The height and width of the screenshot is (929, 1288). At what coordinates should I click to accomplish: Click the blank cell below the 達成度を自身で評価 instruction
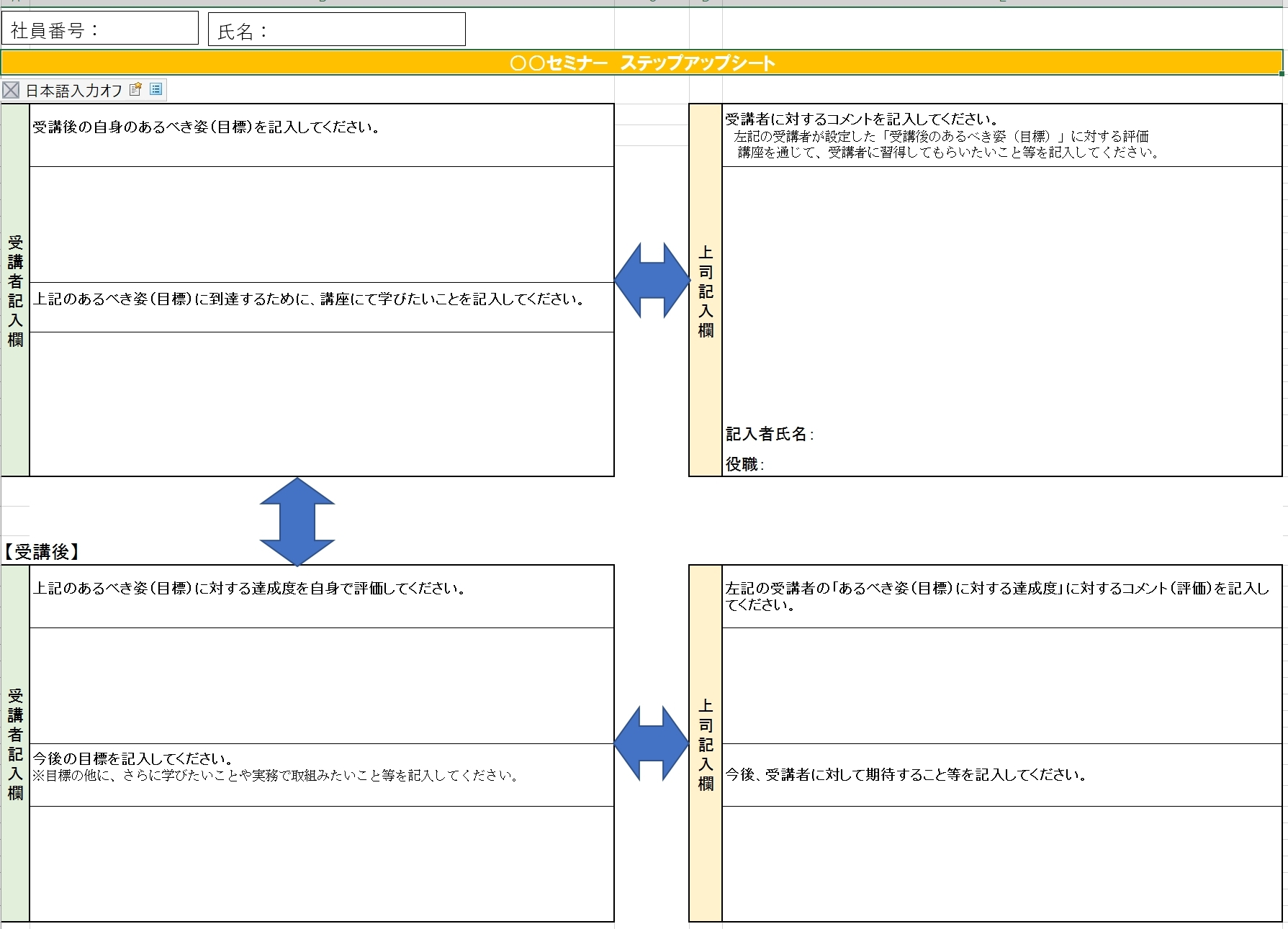(x=322, y=686)
